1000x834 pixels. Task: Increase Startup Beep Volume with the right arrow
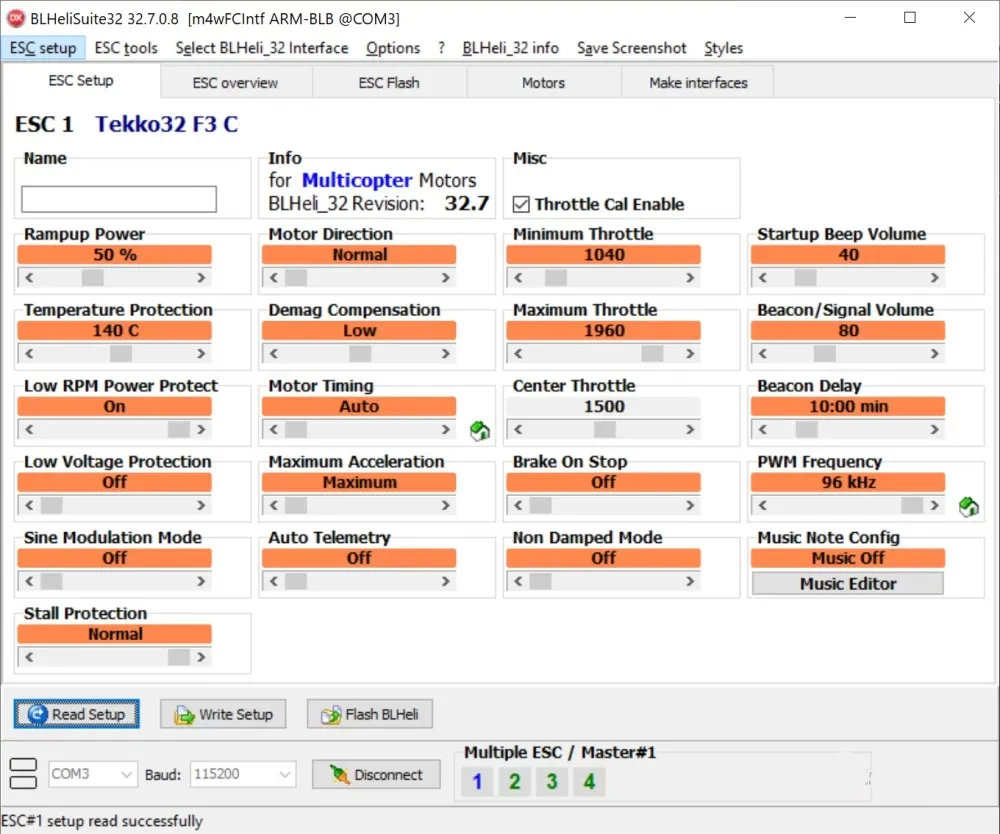click(x=934, y=277)
